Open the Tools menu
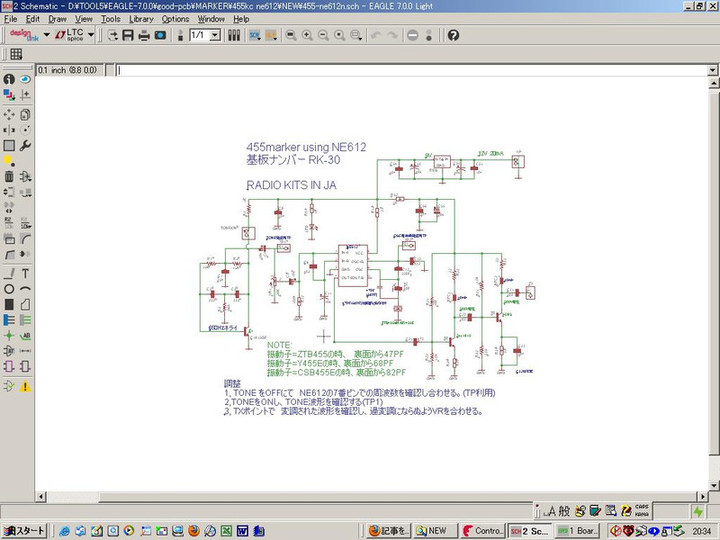The height and width of the screenshot is (540, 720). 110,19
